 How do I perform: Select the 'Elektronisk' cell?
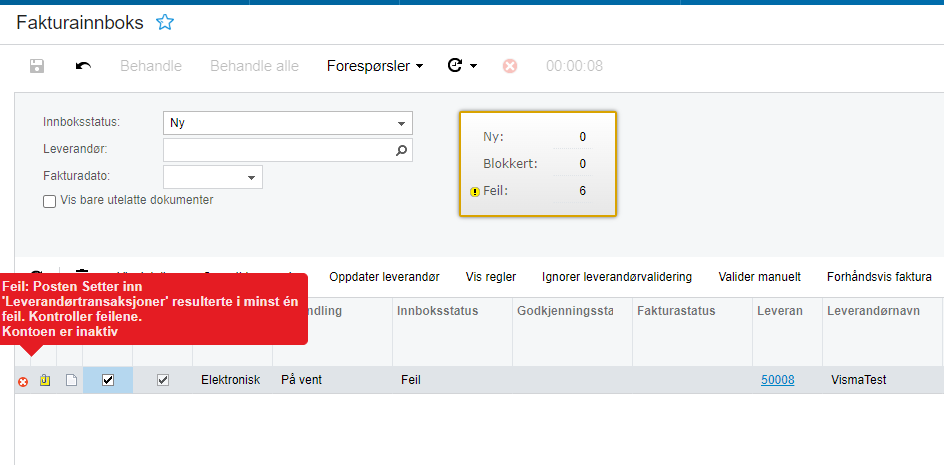click(232, 380)
